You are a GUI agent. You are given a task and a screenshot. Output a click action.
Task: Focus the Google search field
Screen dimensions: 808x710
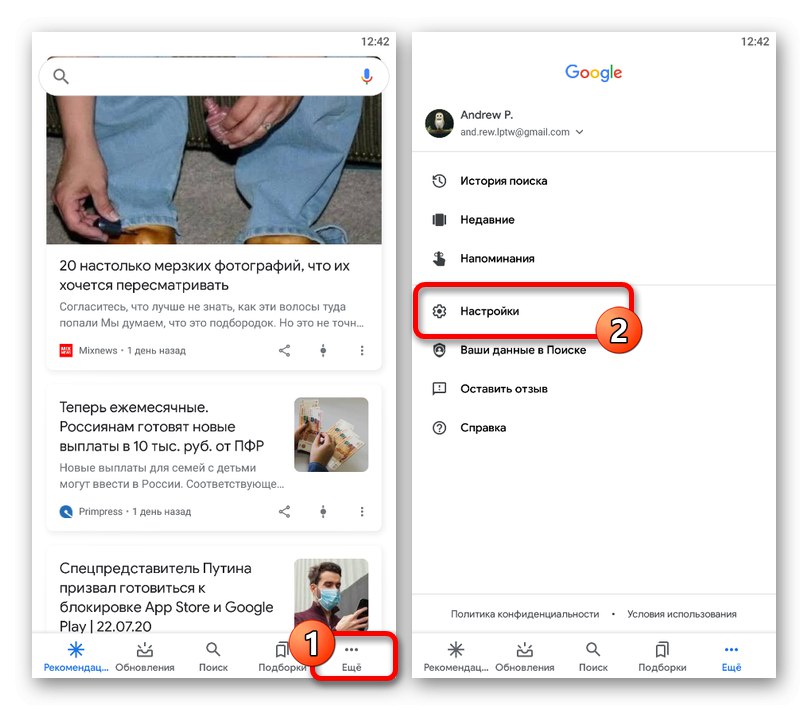214,76
